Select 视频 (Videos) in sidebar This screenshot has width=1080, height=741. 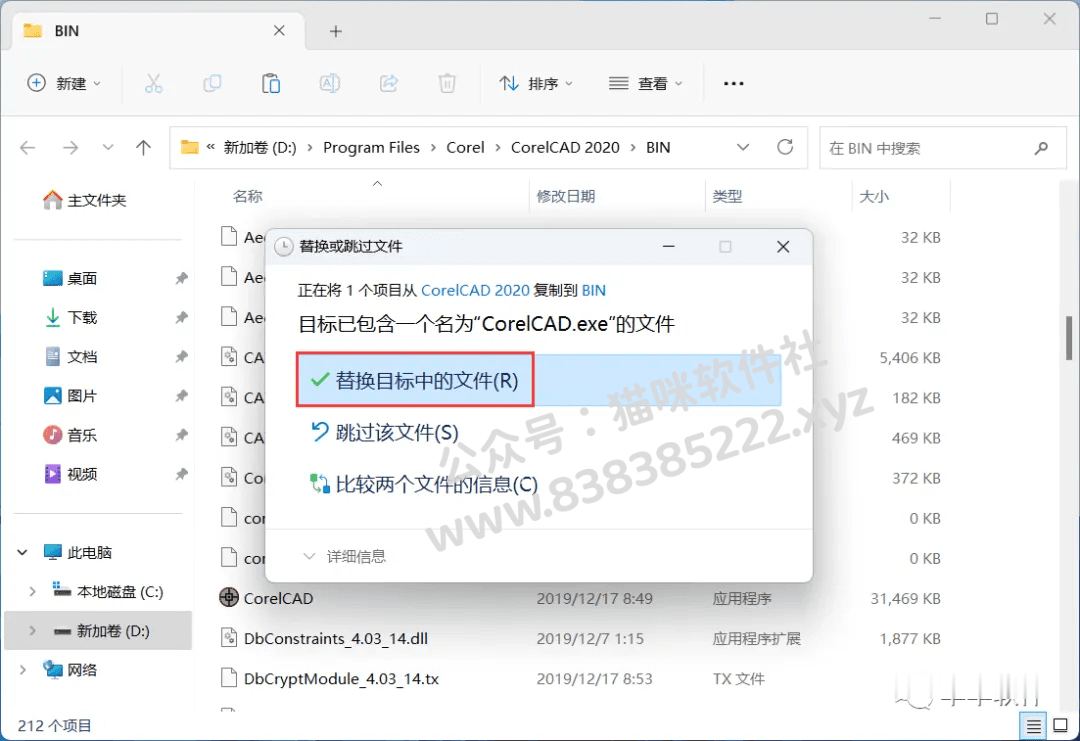click(x=70, y=474)
